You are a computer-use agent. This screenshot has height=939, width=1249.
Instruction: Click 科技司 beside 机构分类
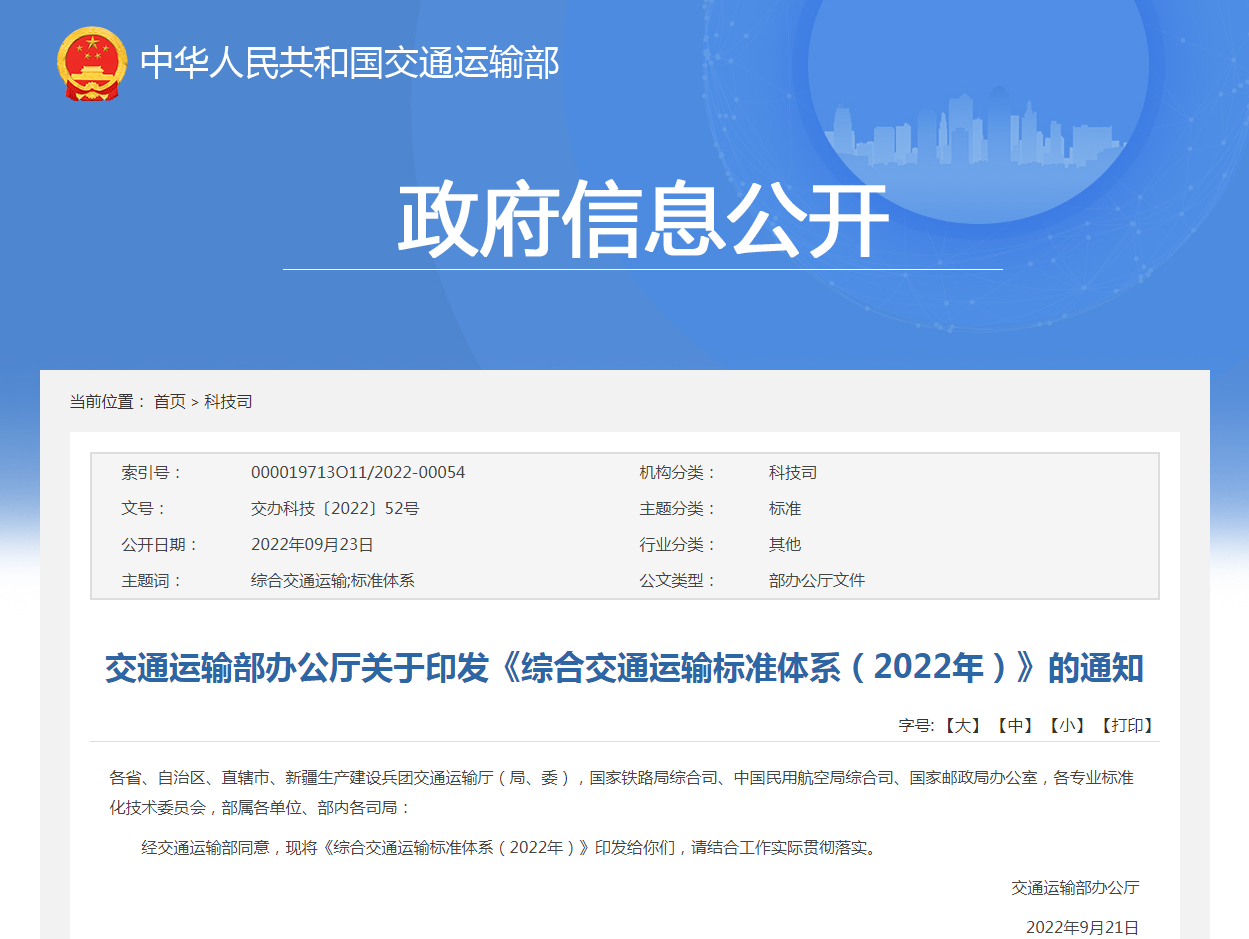[x=792, y=472]
